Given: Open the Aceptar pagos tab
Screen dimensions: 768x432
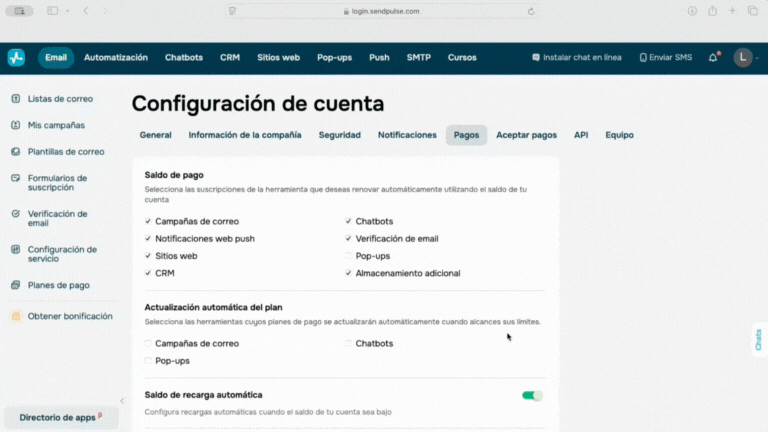Looking at the screenshot, I should pyautogui.click(x=527, y=135).
